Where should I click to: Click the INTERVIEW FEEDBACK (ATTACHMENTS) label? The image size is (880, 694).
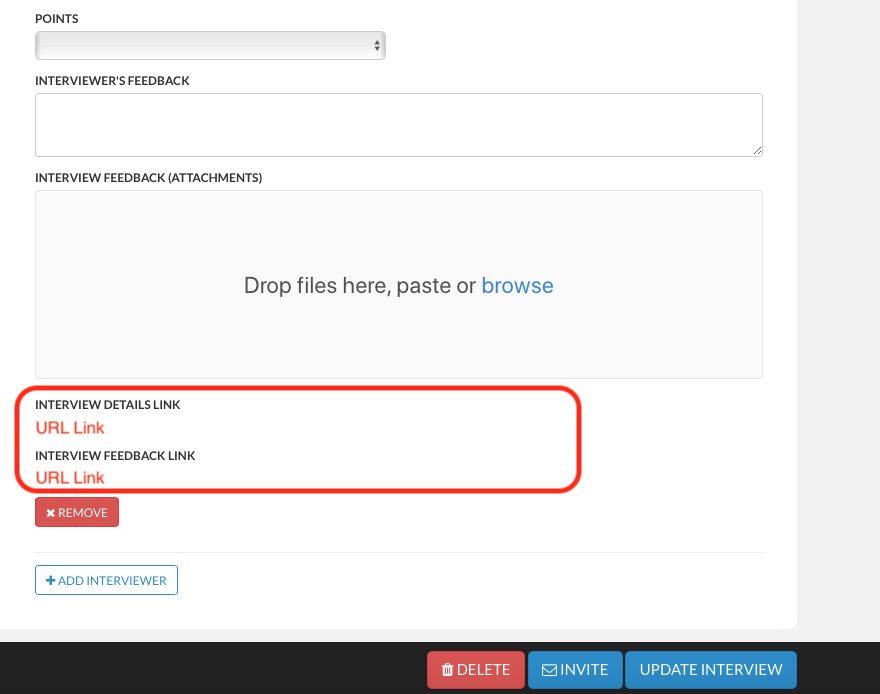tap(148, 178)
